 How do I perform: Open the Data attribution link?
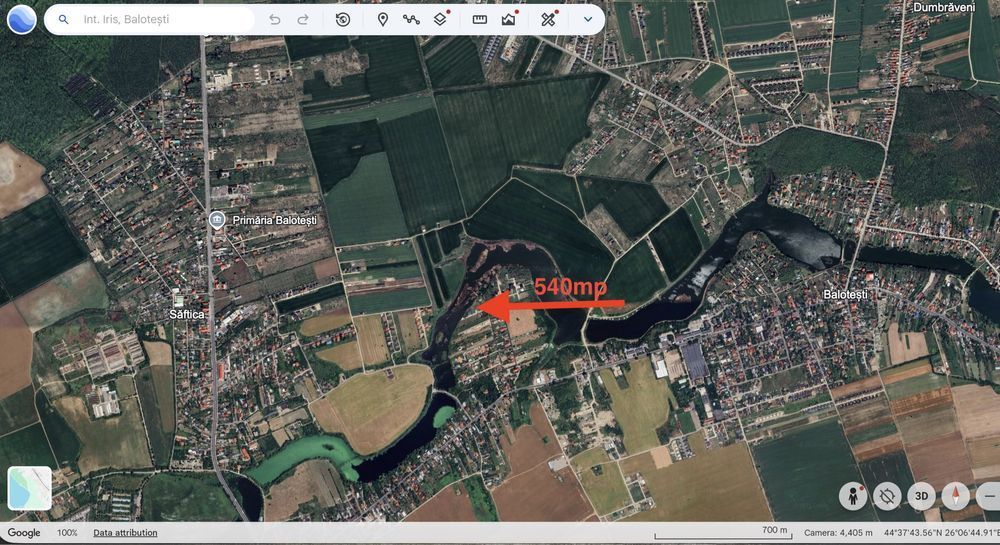pyautogui.click(x=125, y=533)
